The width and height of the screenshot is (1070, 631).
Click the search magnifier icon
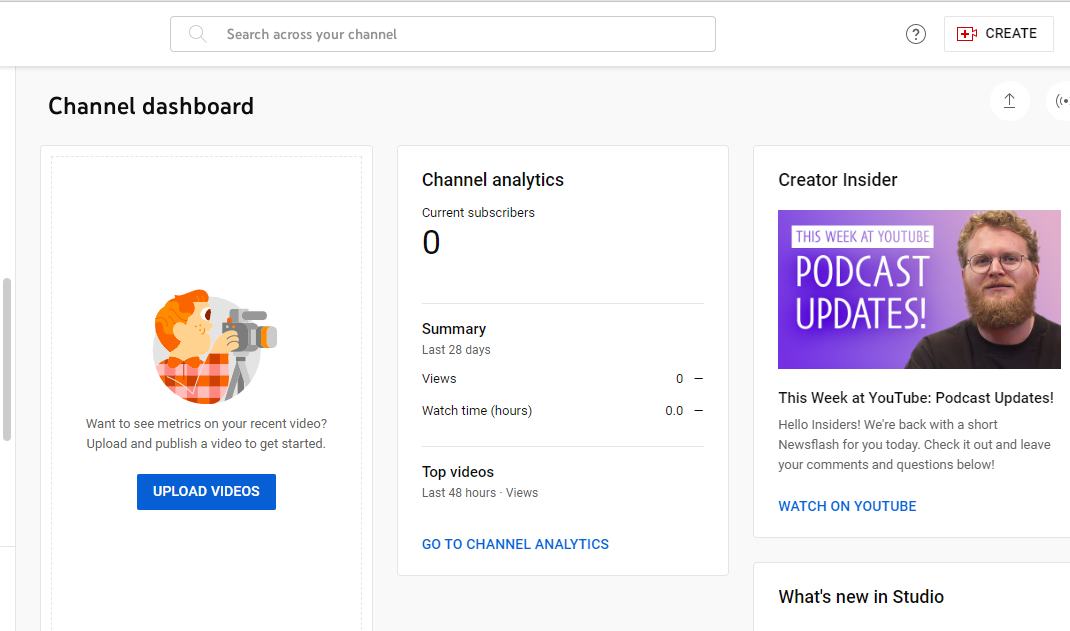197,33
